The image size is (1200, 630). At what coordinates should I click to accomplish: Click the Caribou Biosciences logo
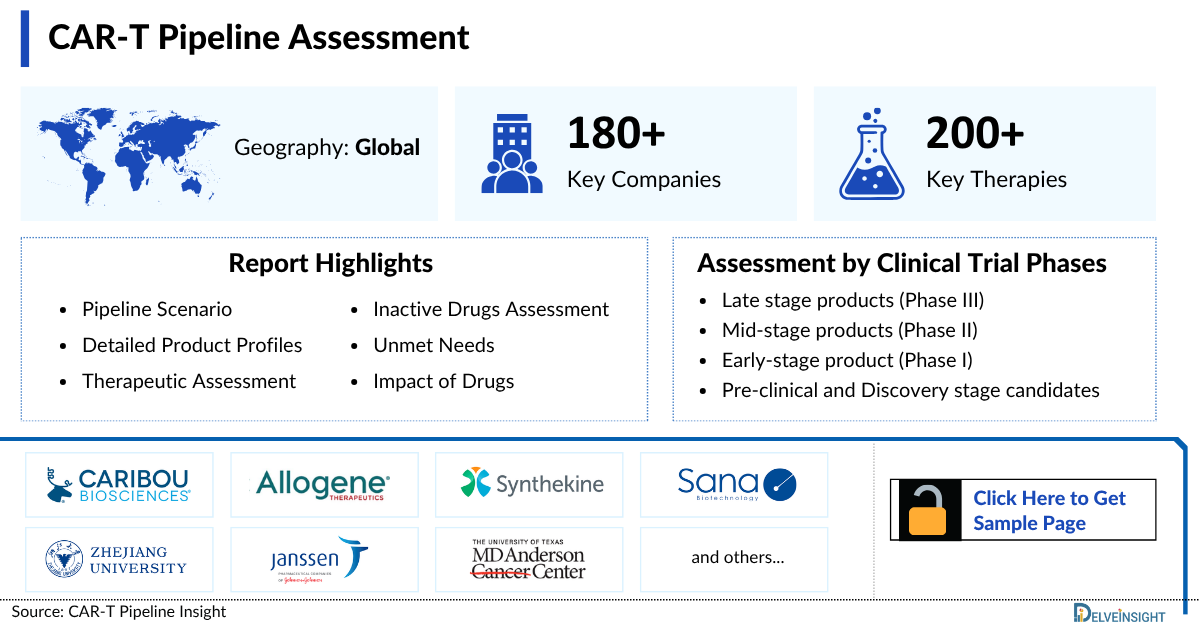118,485
